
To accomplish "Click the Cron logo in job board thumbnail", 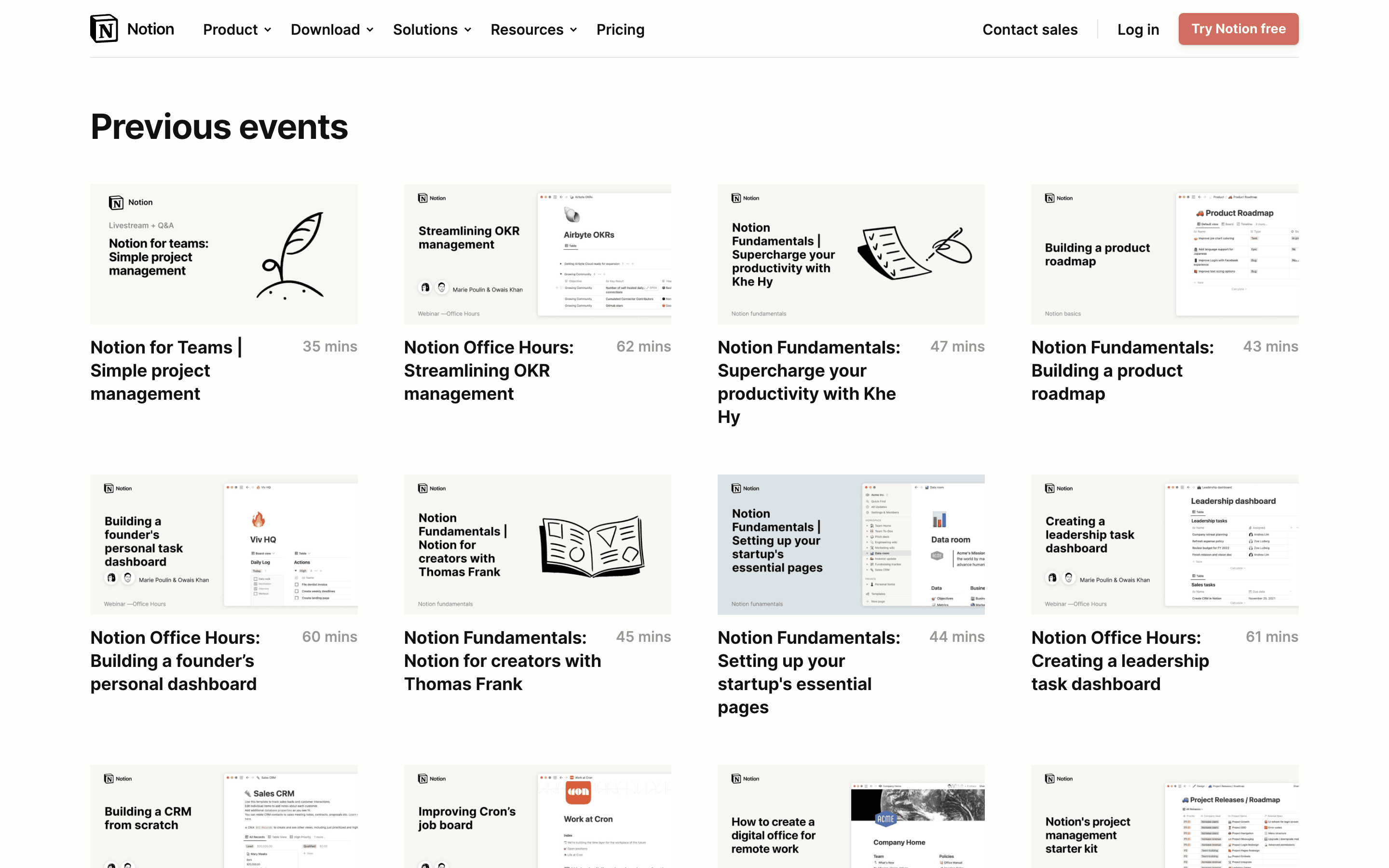I will pos(578,792).
